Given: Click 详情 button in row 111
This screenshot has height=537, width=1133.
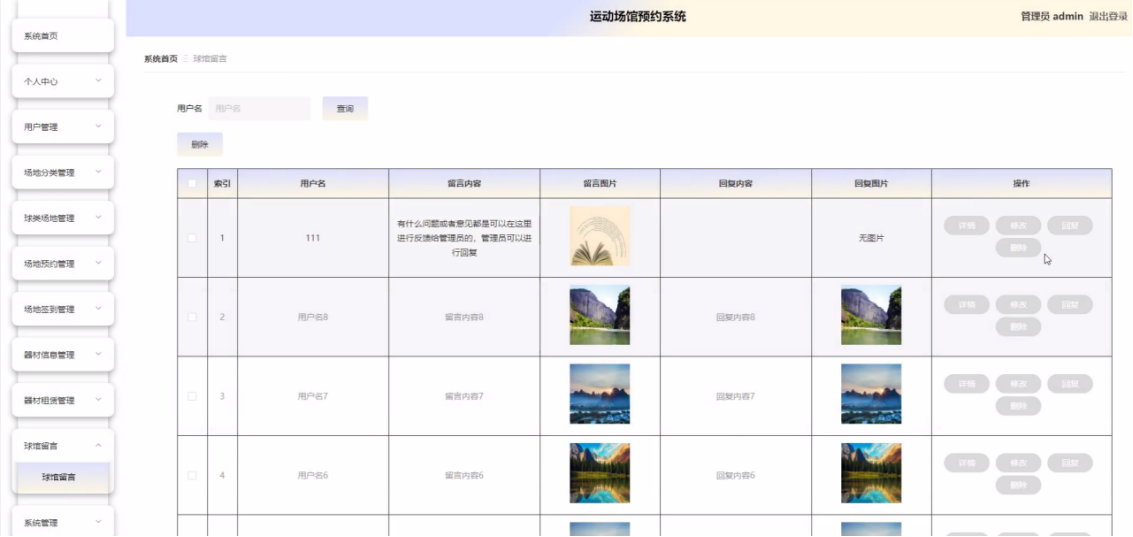Looking at the screenshot, I should tap(967, 225).
